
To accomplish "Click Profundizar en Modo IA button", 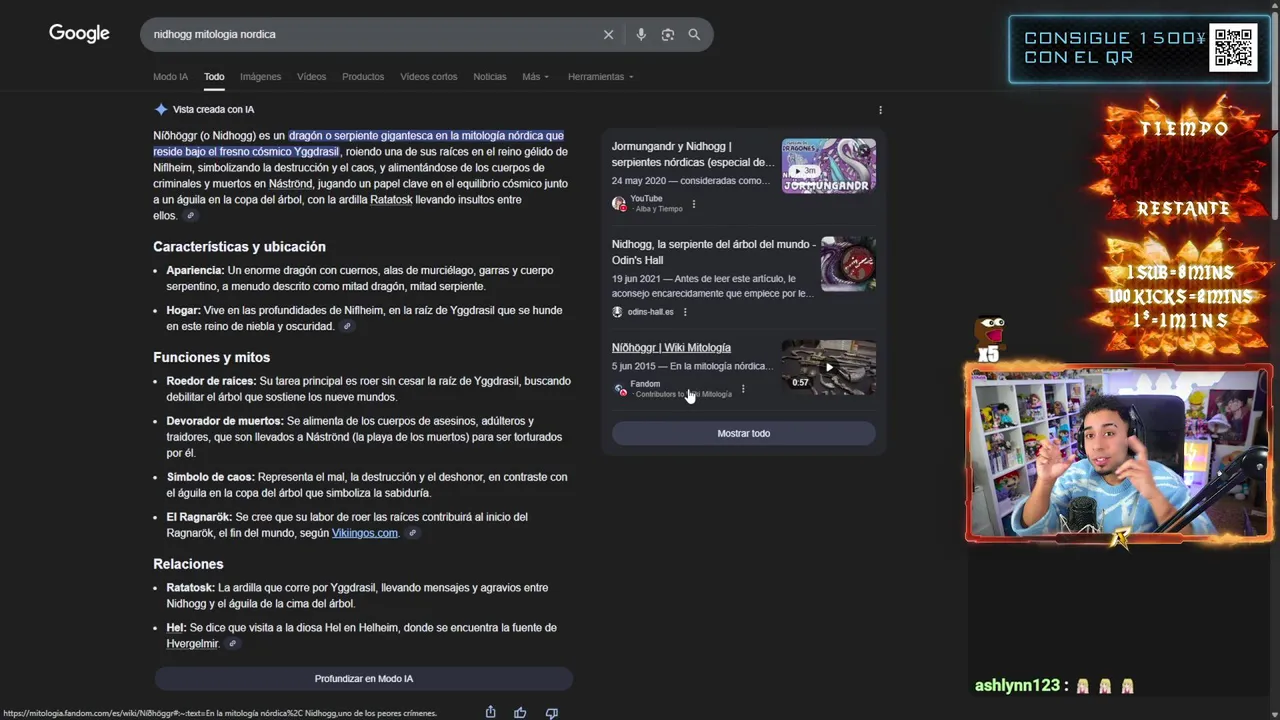I will click(x=364, y=679).
